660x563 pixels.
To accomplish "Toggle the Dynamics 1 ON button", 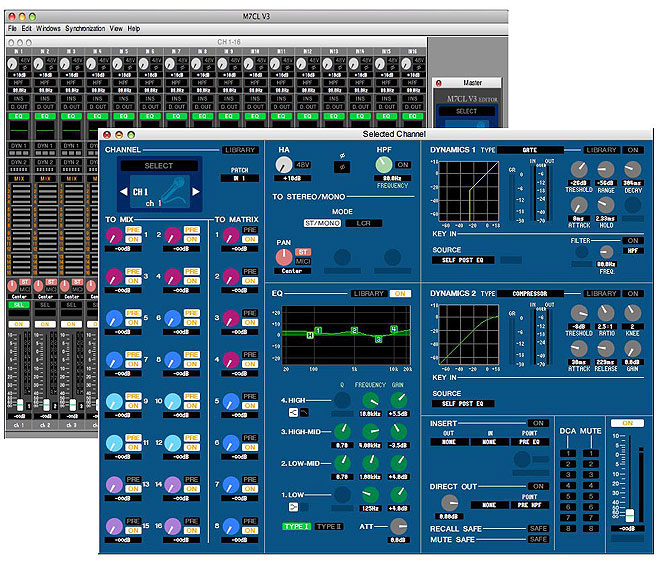I will [633, 150].
